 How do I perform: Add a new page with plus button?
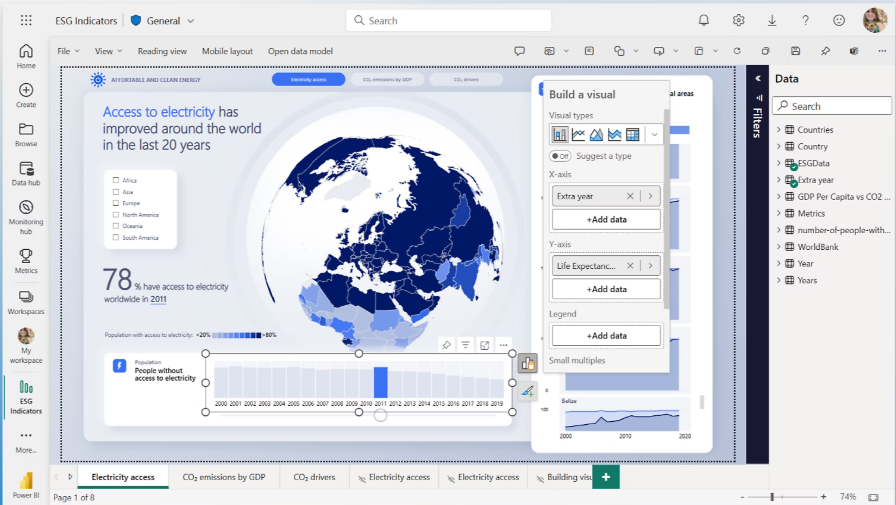[606, 477]
